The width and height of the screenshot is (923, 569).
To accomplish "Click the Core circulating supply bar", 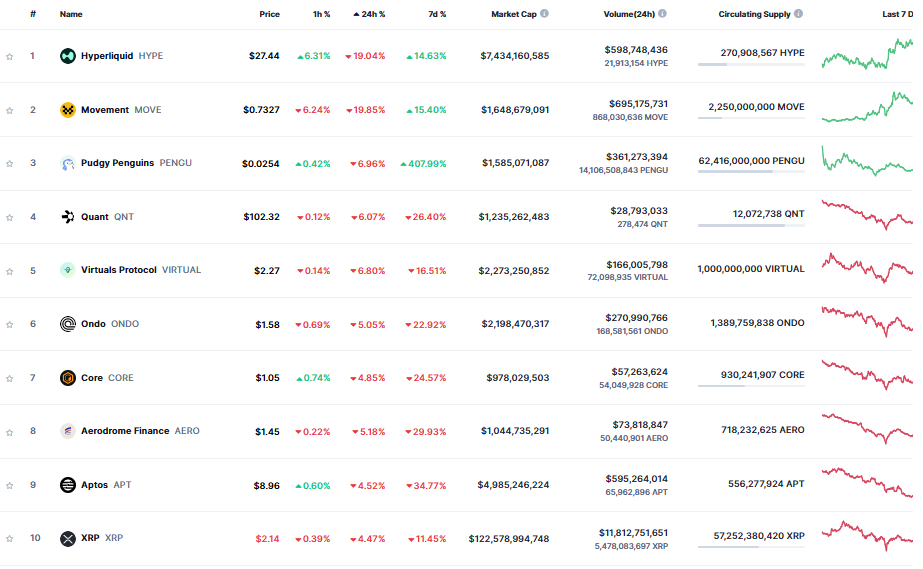I will (751, 386).
